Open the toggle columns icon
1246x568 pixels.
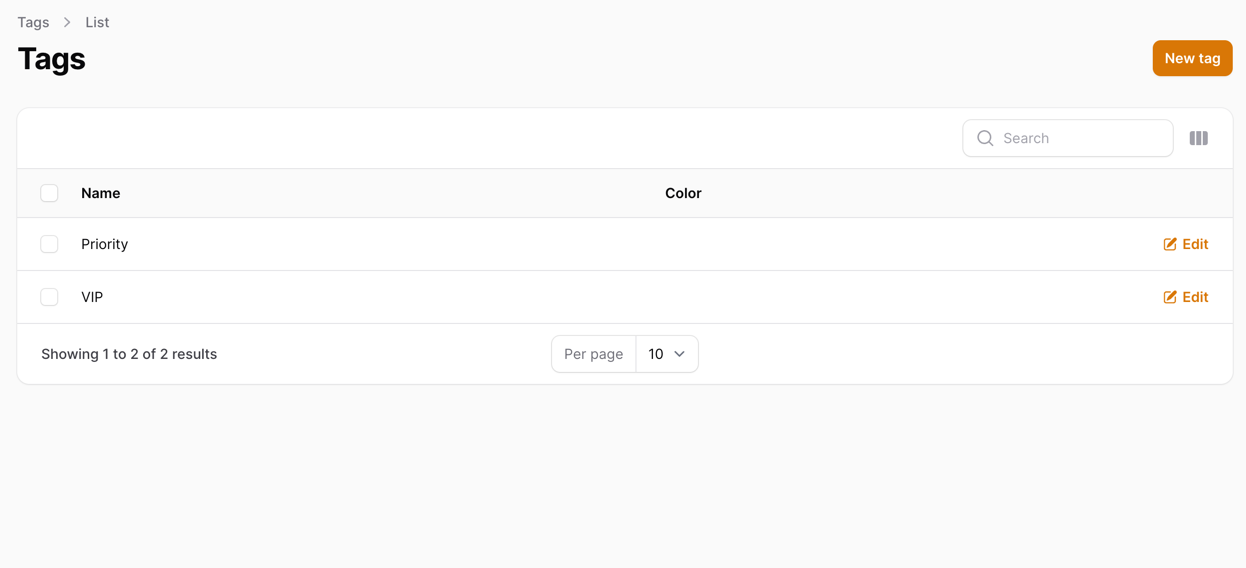[x=1198, y=138]
